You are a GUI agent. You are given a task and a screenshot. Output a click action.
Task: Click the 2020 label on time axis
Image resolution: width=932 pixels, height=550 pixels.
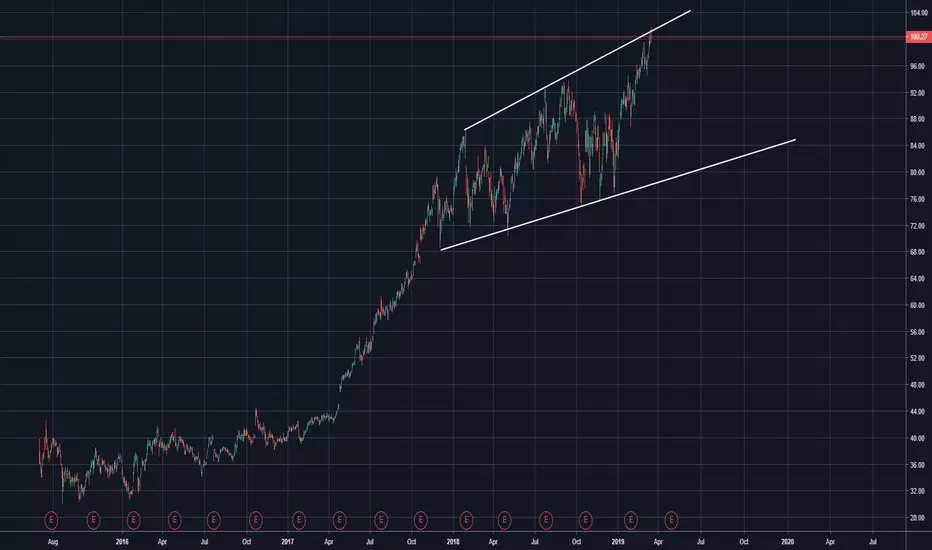point(787,542)
